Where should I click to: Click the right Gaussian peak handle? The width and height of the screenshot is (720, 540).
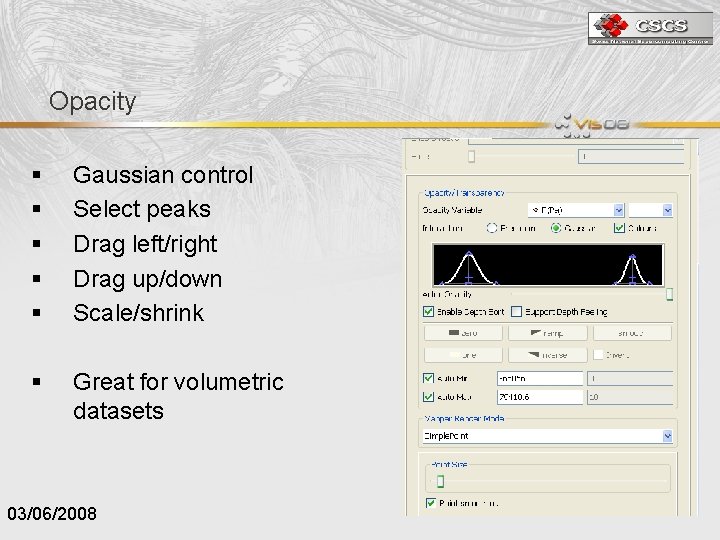click(632, 256)
